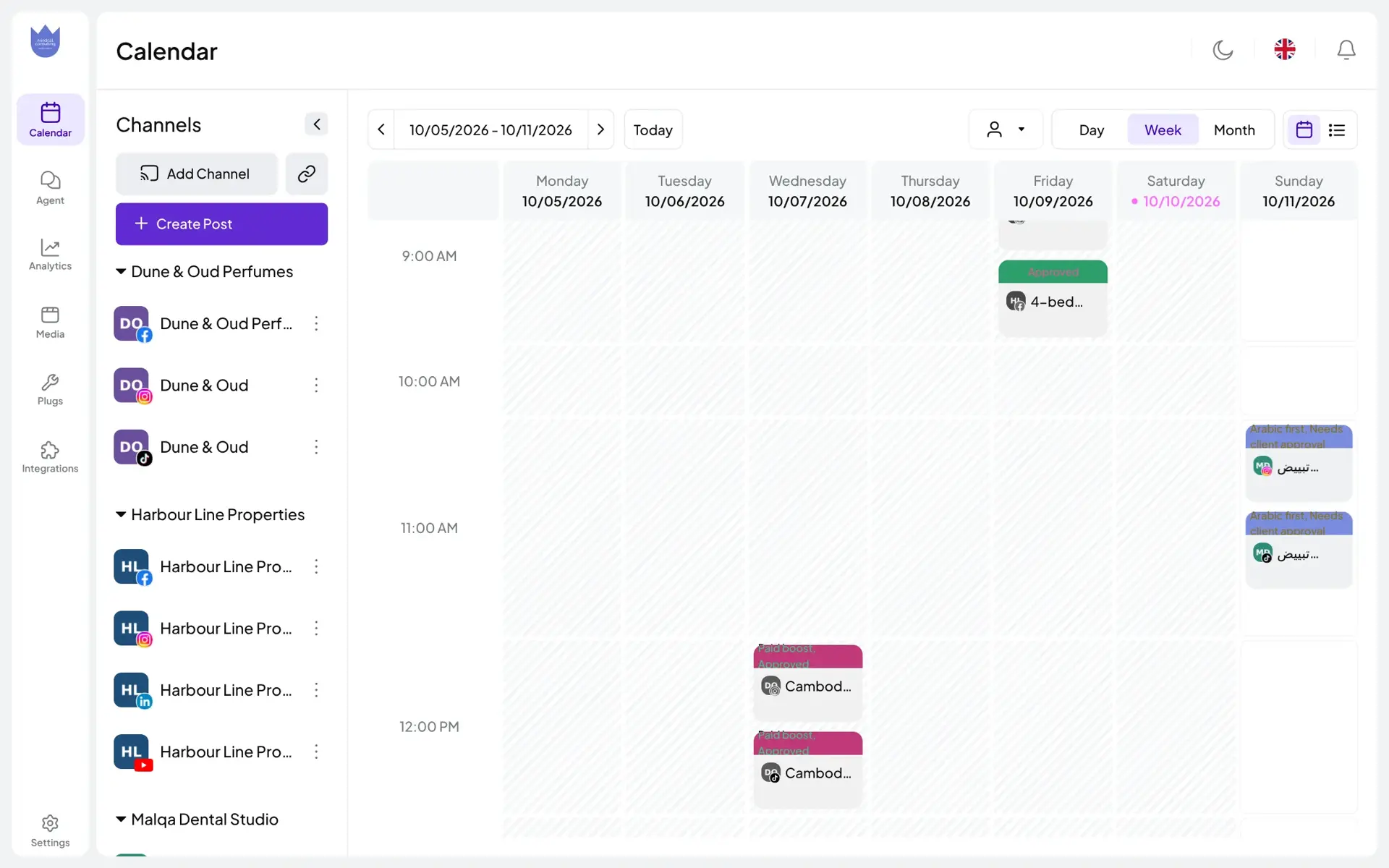Switch to calendar grid view icon

[1304, 129]
